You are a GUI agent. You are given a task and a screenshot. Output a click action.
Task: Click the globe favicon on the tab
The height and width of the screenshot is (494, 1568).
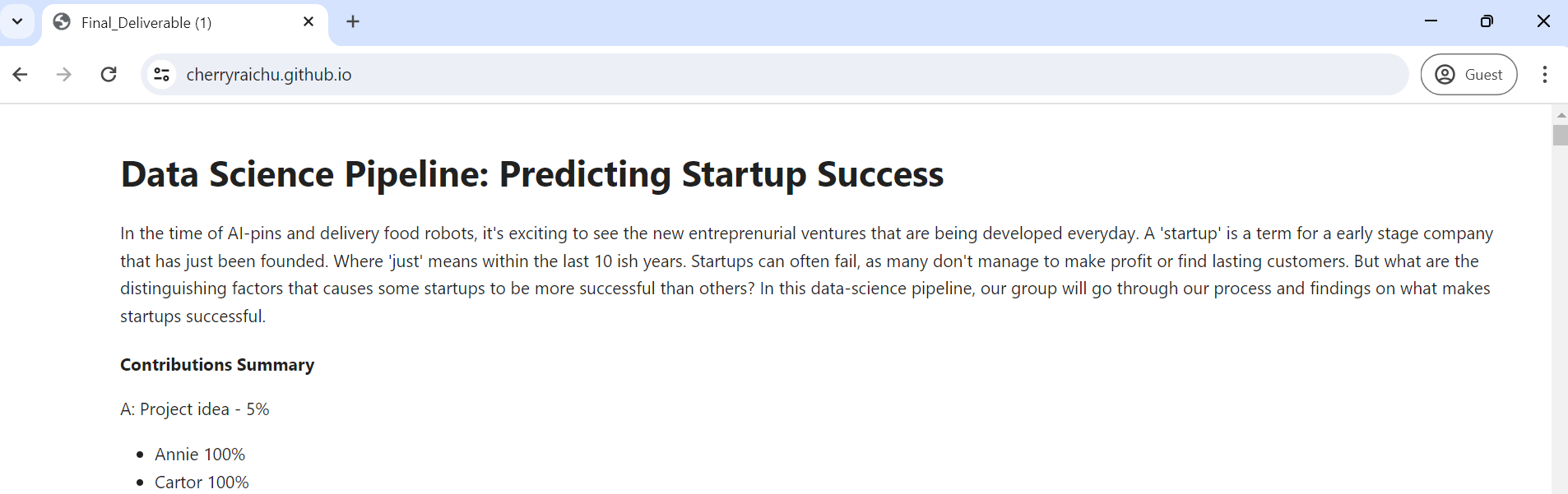tap(62, 22)
